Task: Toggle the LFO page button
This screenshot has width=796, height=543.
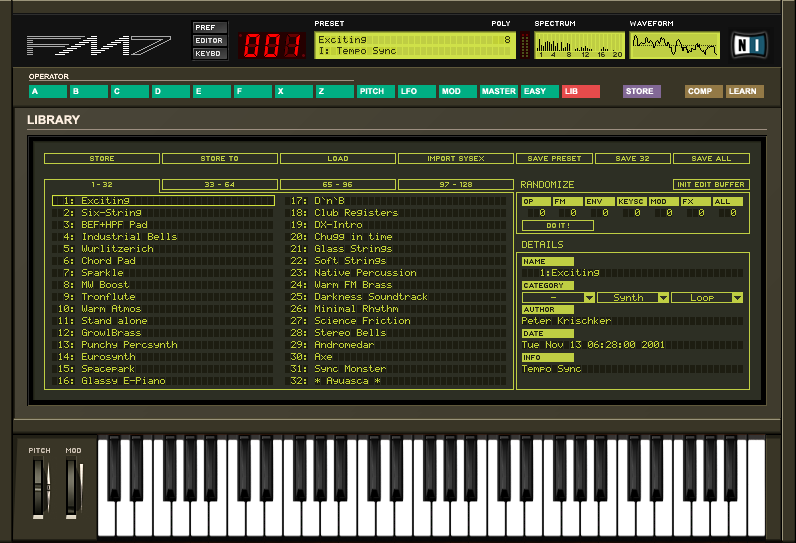Action: (417, 91)
